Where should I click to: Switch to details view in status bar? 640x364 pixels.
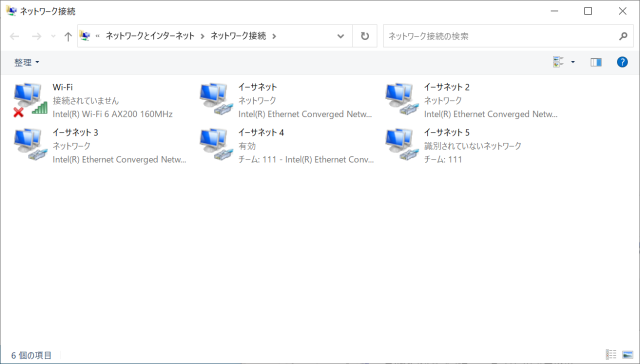(611, 355)
